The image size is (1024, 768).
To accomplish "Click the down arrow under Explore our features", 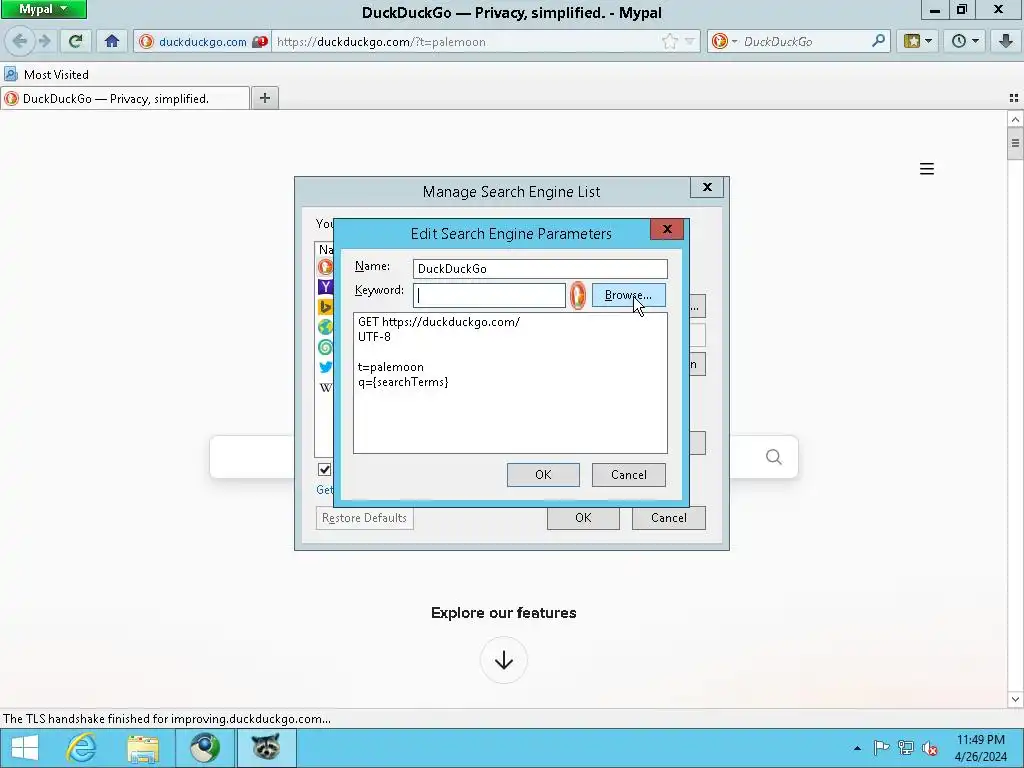I will pos(504,660).
